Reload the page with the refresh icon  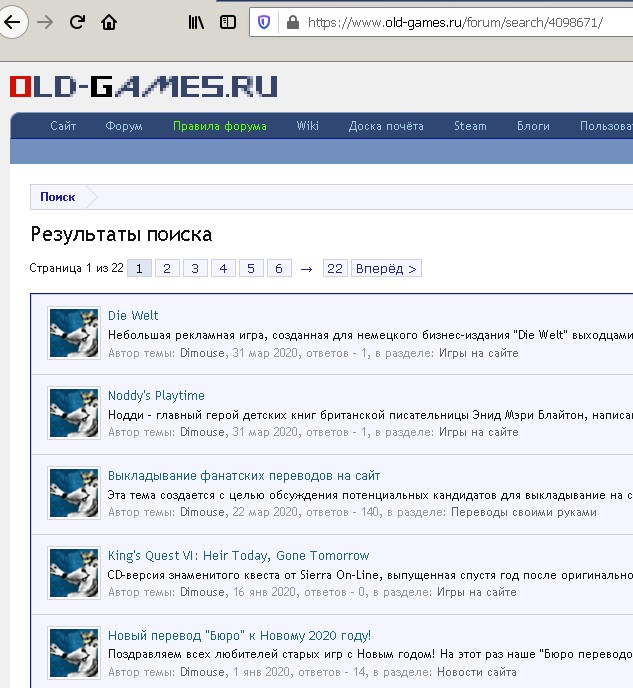coord(77,22)
